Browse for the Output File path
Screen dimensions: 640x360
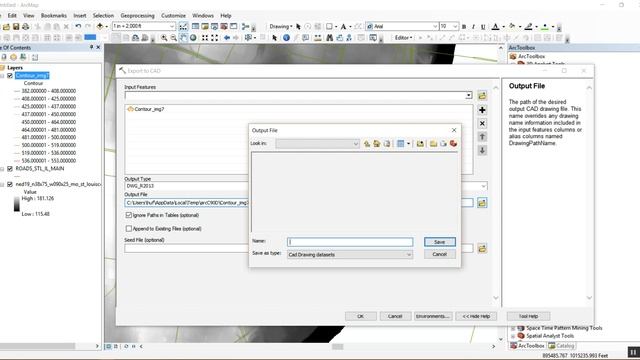coord(482,203)
